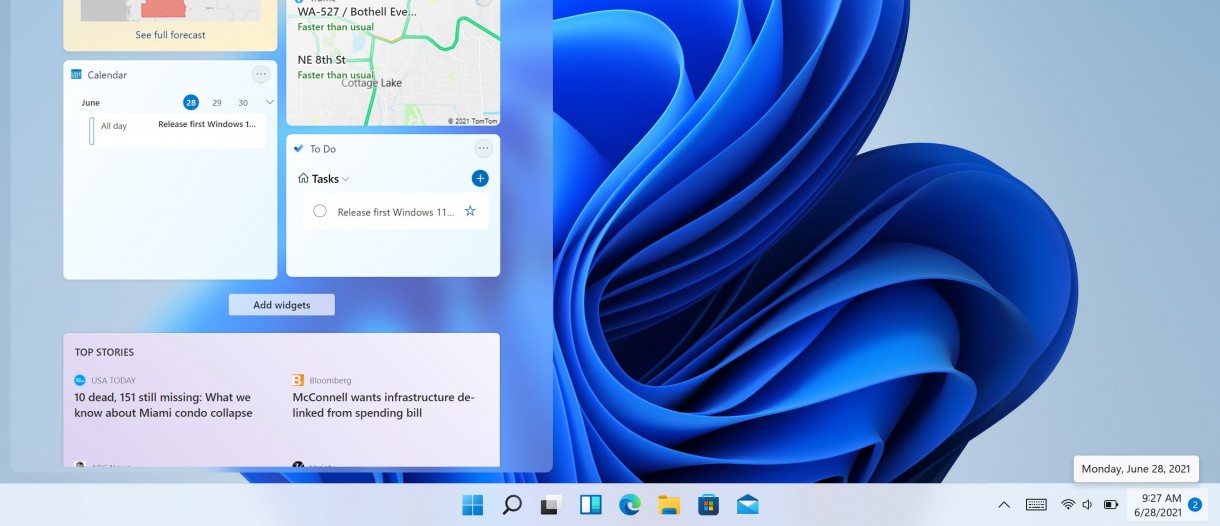The height and width of the screenshot is (526, 1220).
Task: Click the Add widgets button
Action: coord(281,305)
